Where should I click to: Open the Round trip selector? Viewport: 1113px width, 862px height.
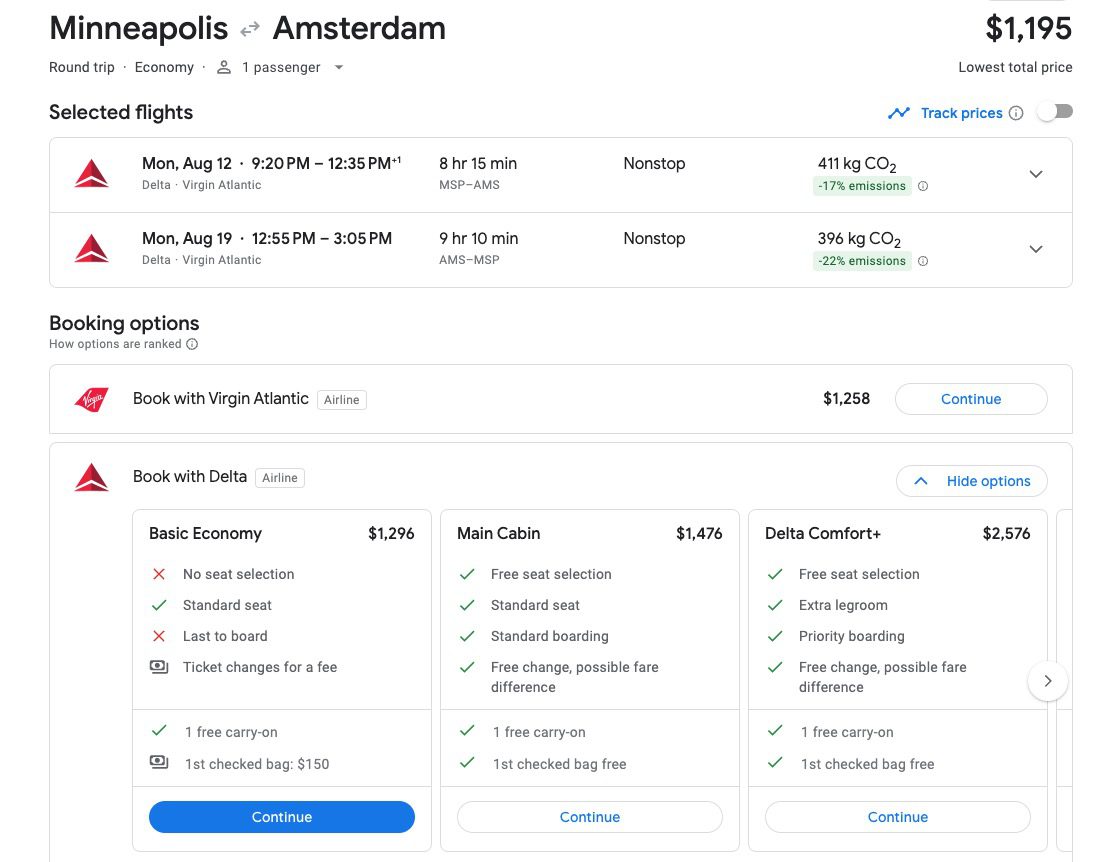(81, 67)
